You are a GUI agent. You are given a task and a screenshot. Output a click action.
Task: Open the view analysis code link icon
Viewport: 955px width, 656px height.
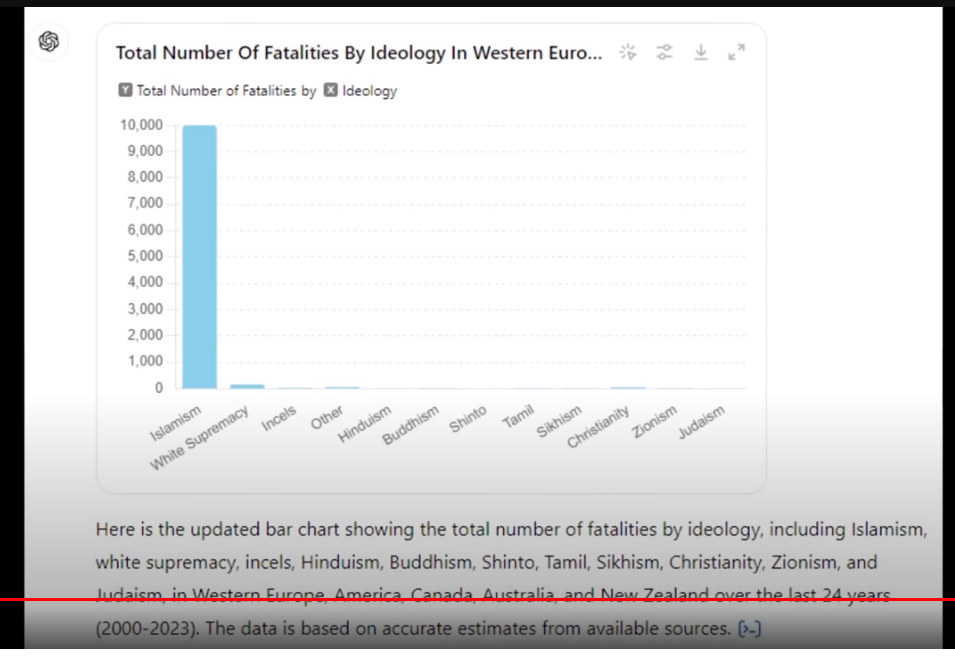pos(749,629)
